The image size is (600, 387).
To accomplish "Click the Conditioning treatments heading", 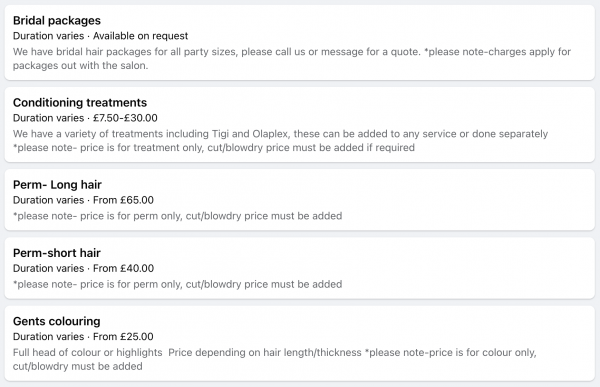I will coord(80,103).
